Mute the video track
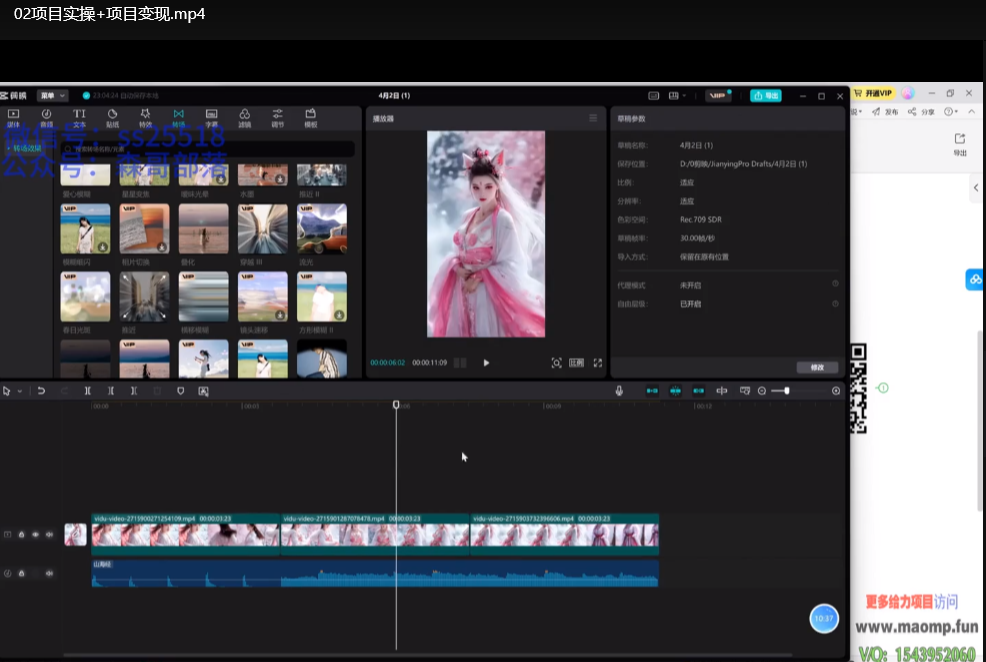The height and width of the screenshot is (662, 986). point(49,534)
